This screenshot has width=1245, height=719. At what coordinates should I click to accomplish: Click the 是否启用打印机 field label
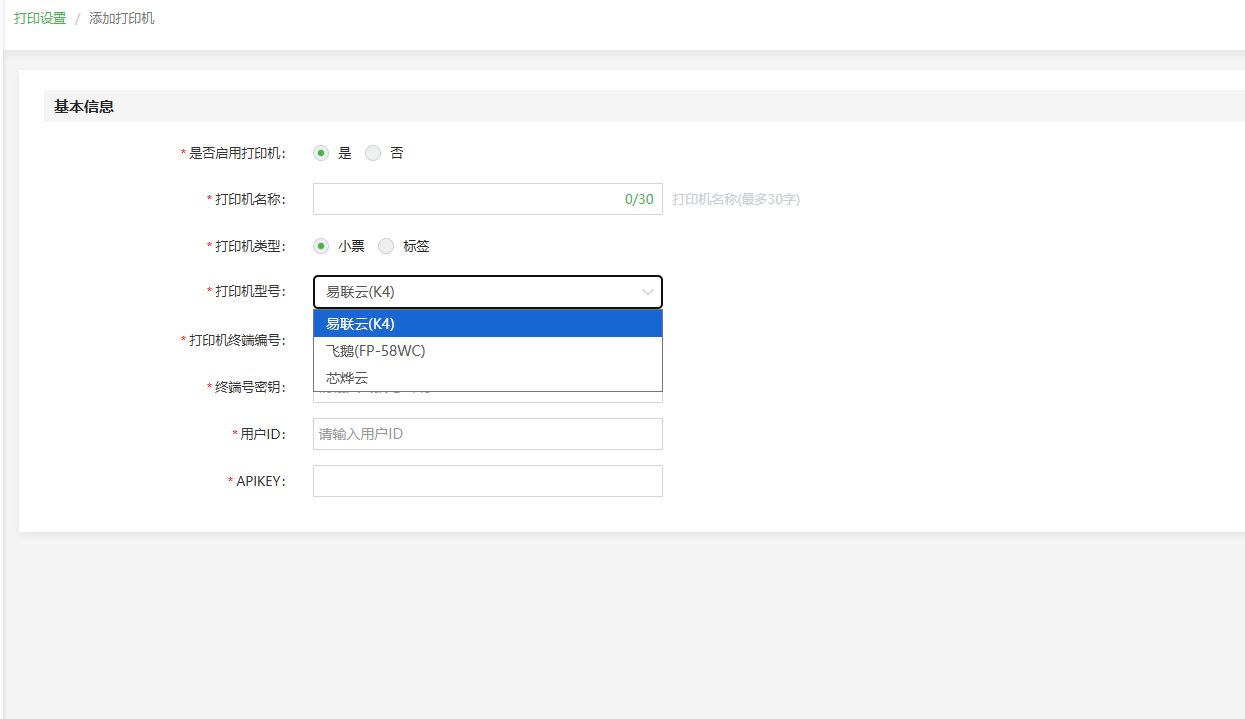237,153
